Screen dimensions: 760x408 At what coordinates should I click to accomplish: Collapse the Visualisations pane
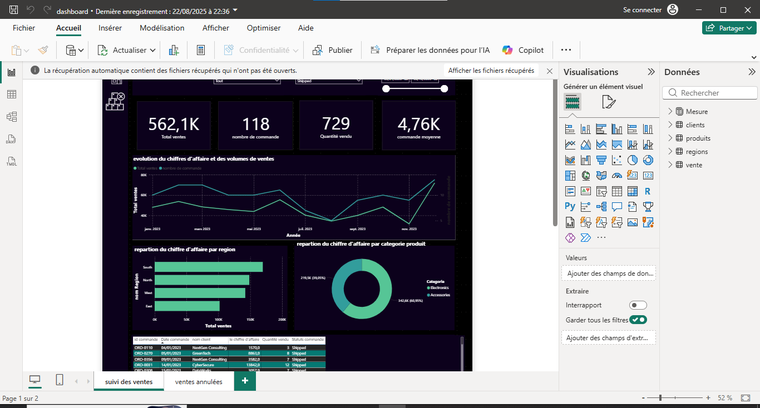click(651, 72)
